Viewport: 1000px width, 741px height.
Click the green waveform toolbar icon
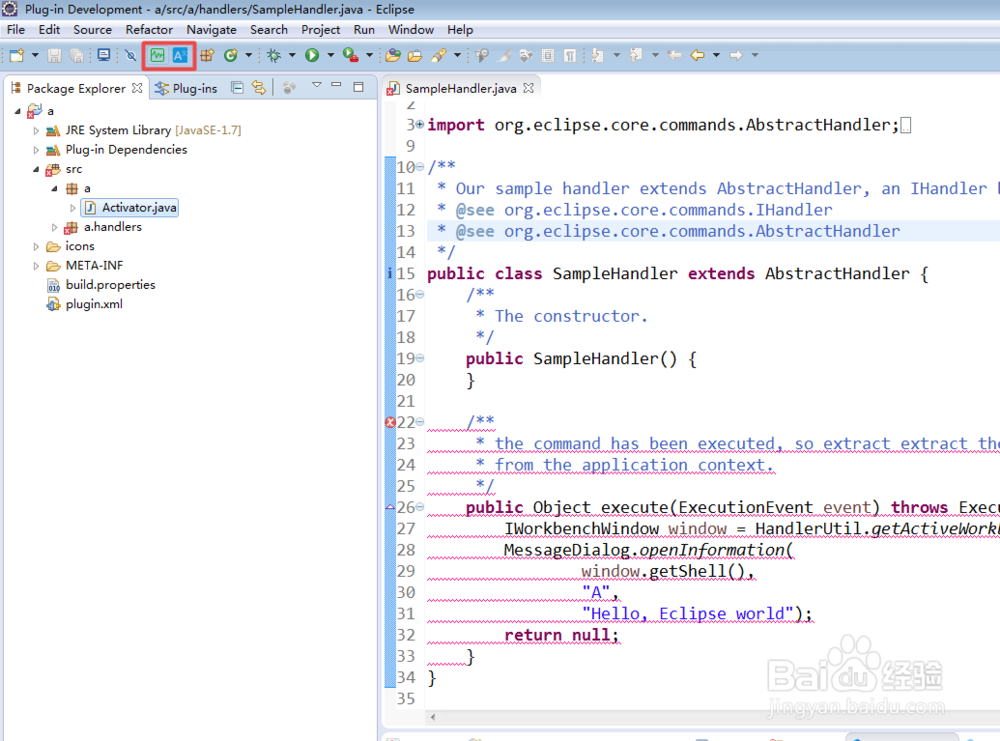tap(158, 55)
